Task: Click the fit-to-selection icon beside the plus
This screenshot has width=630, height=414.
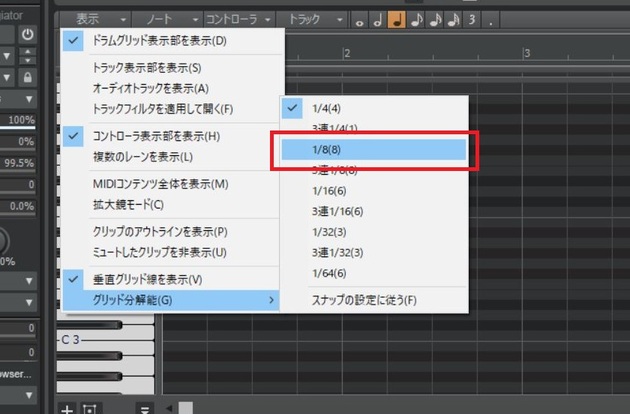Action: click(89, 407)
